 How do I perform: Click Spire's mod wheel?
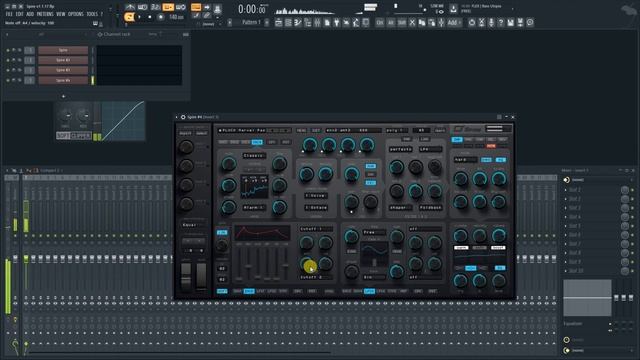[x=202, y=276]
